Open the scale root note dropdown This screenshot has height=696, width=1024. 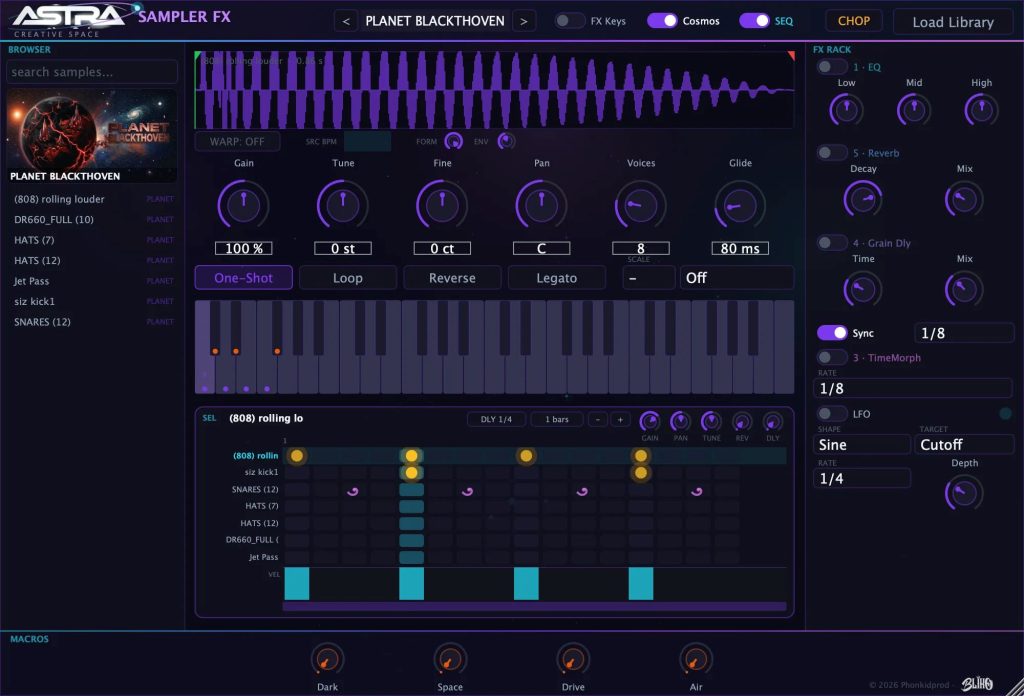[648, 277]
